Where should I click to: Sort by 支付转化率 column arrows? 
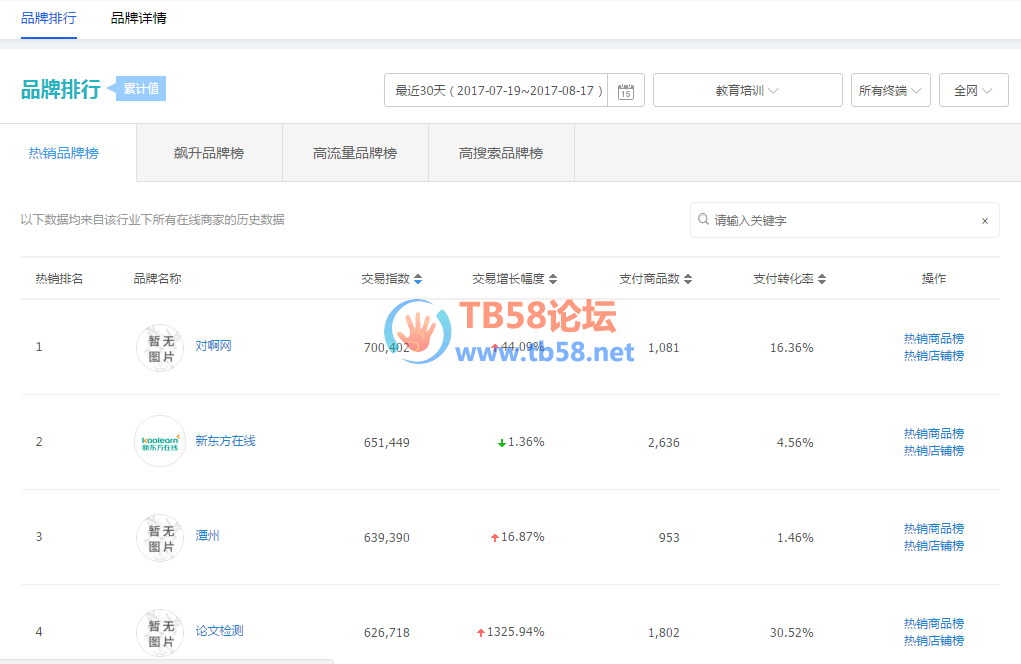(822, 279)
